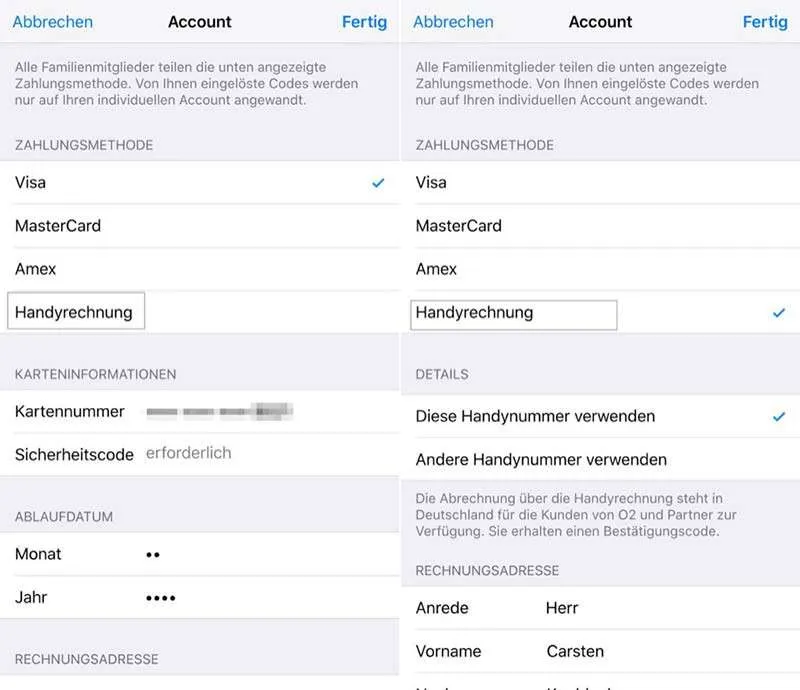This screenshot has width=800, height=690.
Task: Select MasterCard in left panel
Action: (x=199, y=226)
